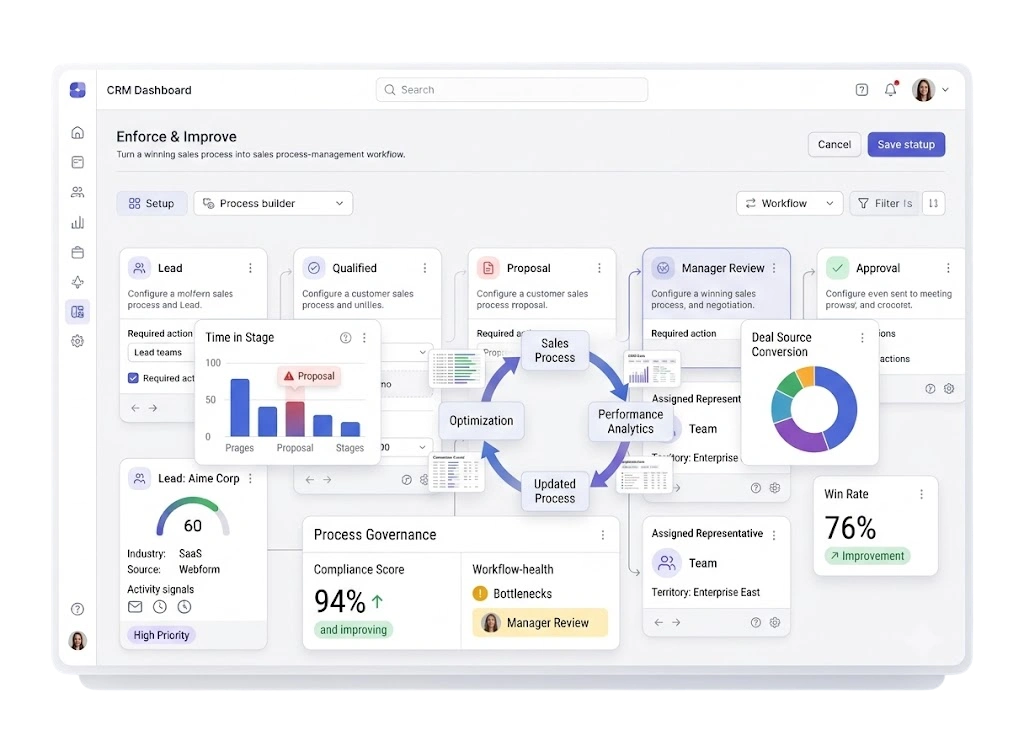Open the settings gear in the sidebar
Screen dimensions: 1024x741
click(78, 341)
